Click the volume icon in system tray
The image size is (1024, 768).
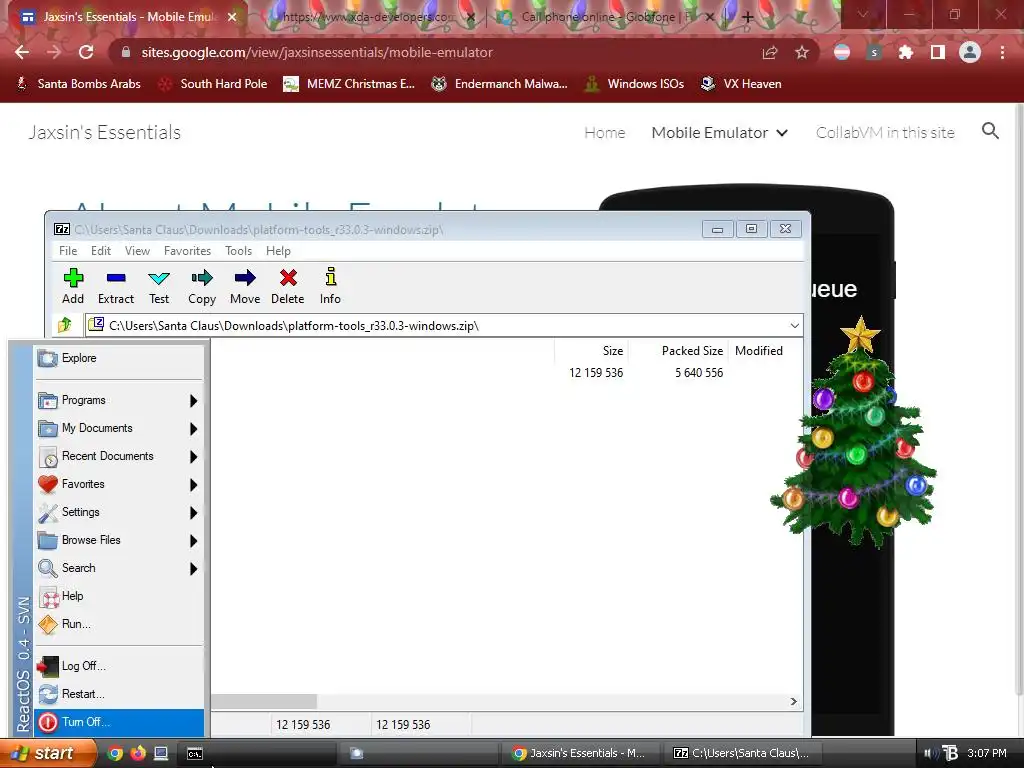pyautogui.click(x=930, y=753)
